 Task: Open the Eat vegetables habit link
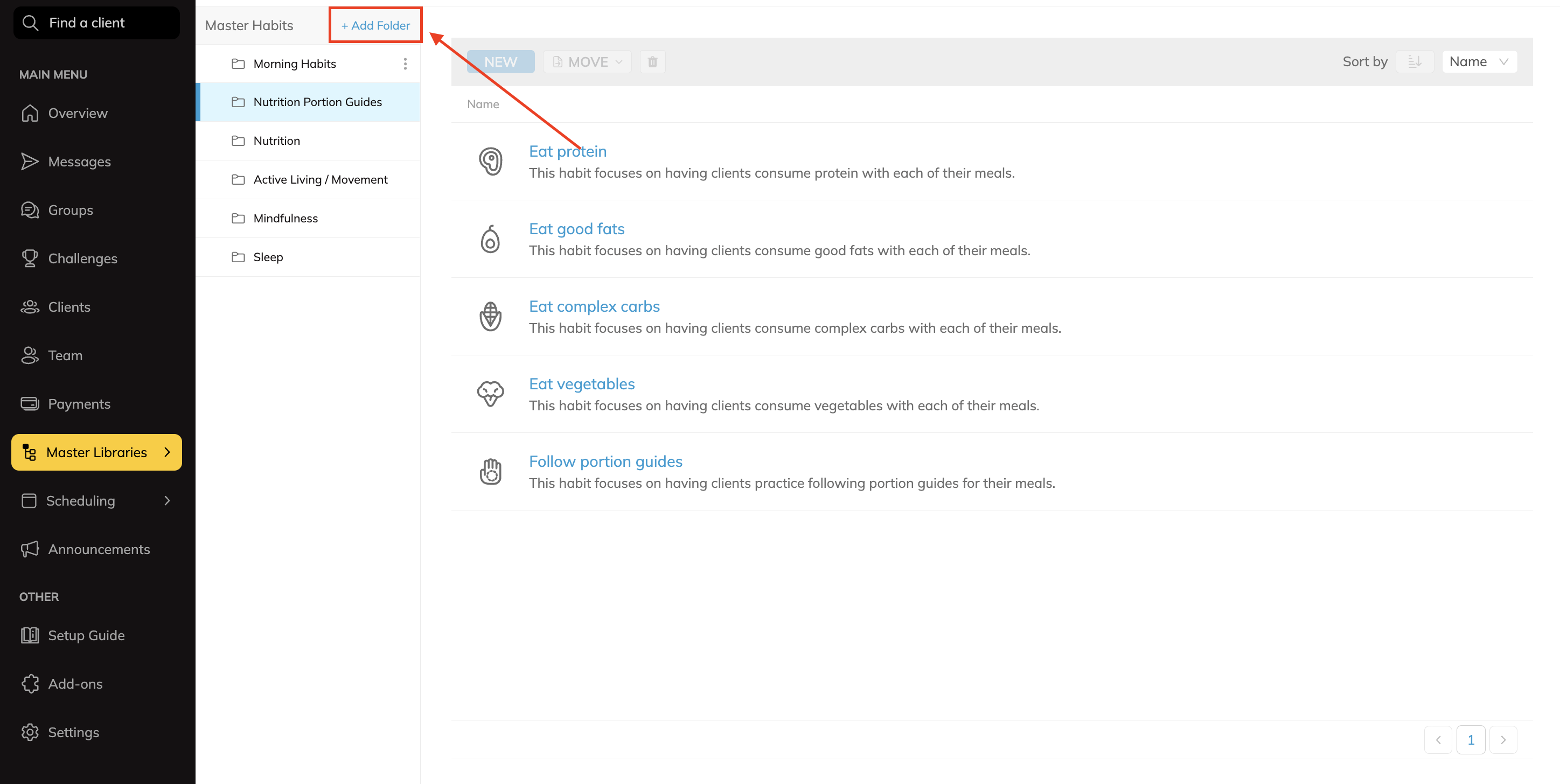coord(581,384)
